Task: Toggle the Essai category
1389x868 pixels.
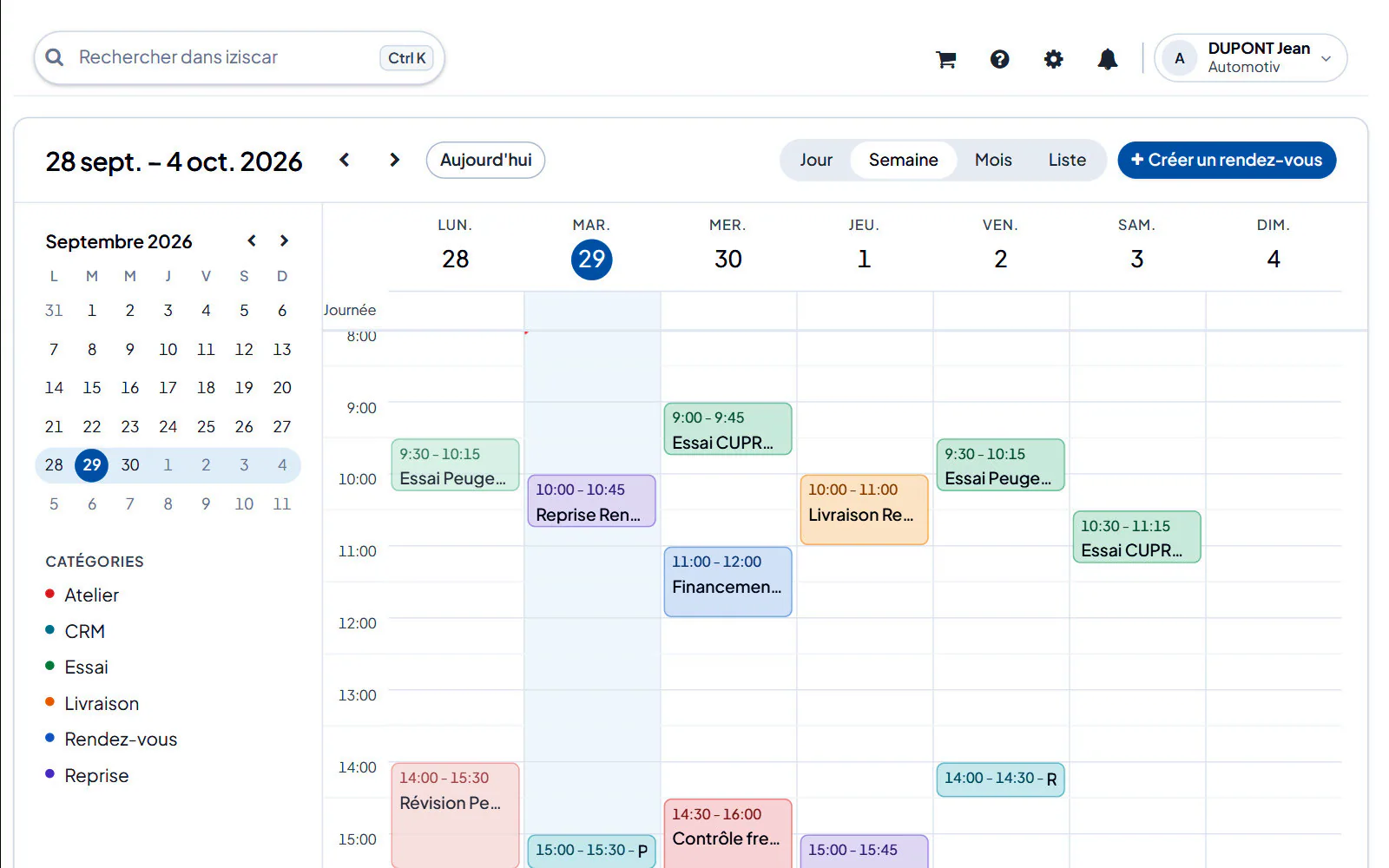Action: click(x=77, y=667)
